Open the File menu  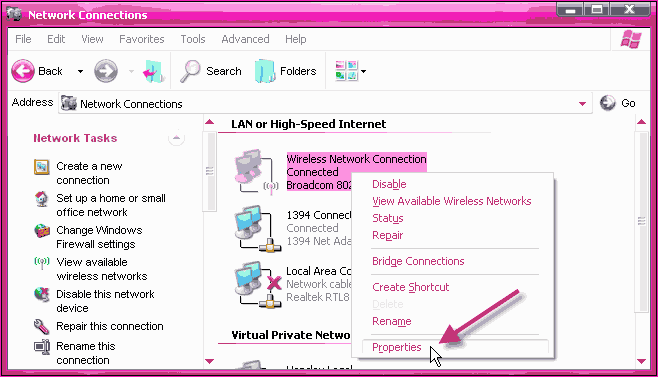(x=23, y=39)
